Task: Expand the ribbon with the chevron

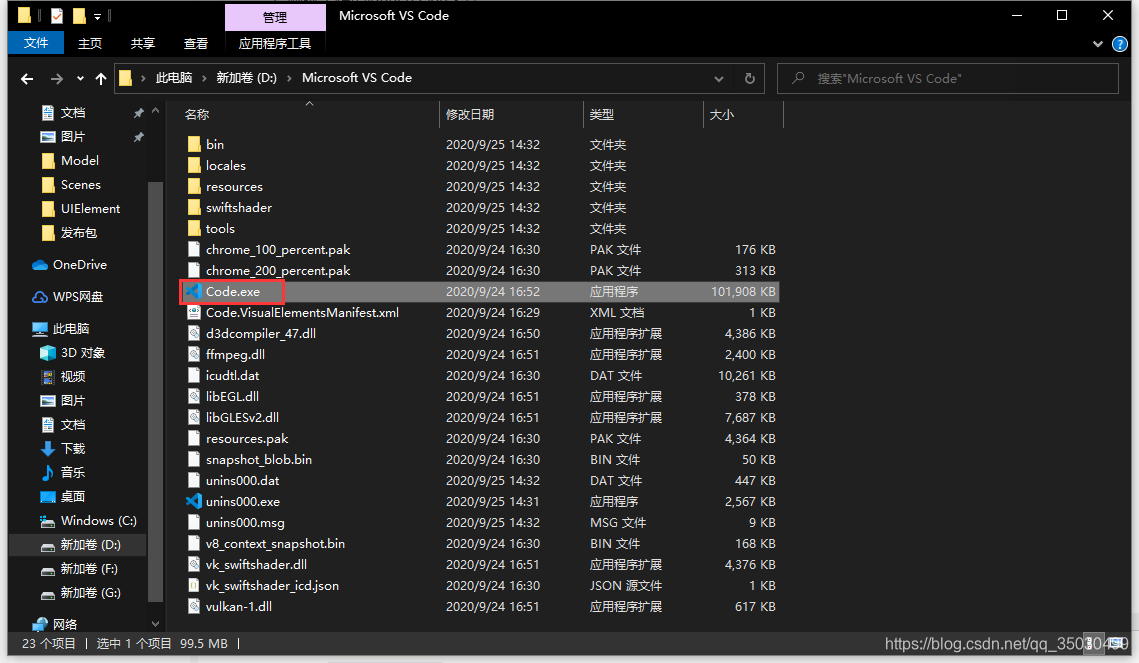Action: pyautogui.click(x=1097, y=44)
